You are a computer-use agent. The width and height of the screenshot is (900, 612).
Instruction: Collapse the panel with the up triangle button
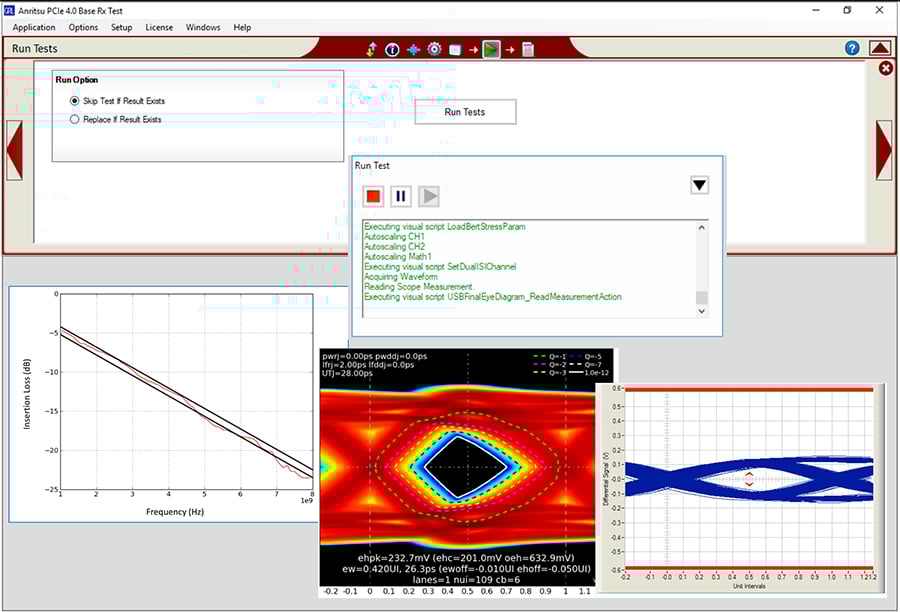click(x=880, y=48)
